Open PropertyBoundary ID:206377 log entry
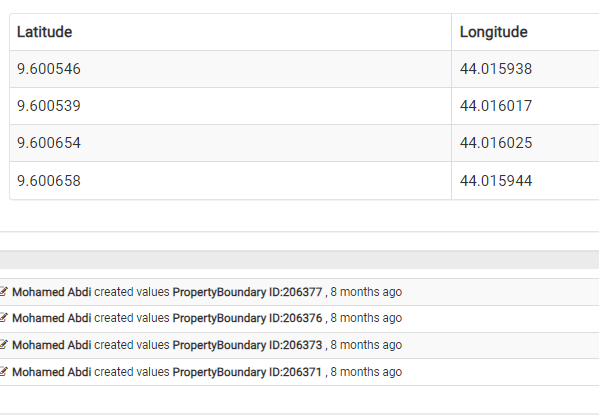Screen dimensions: 599x415 point(248,292)
